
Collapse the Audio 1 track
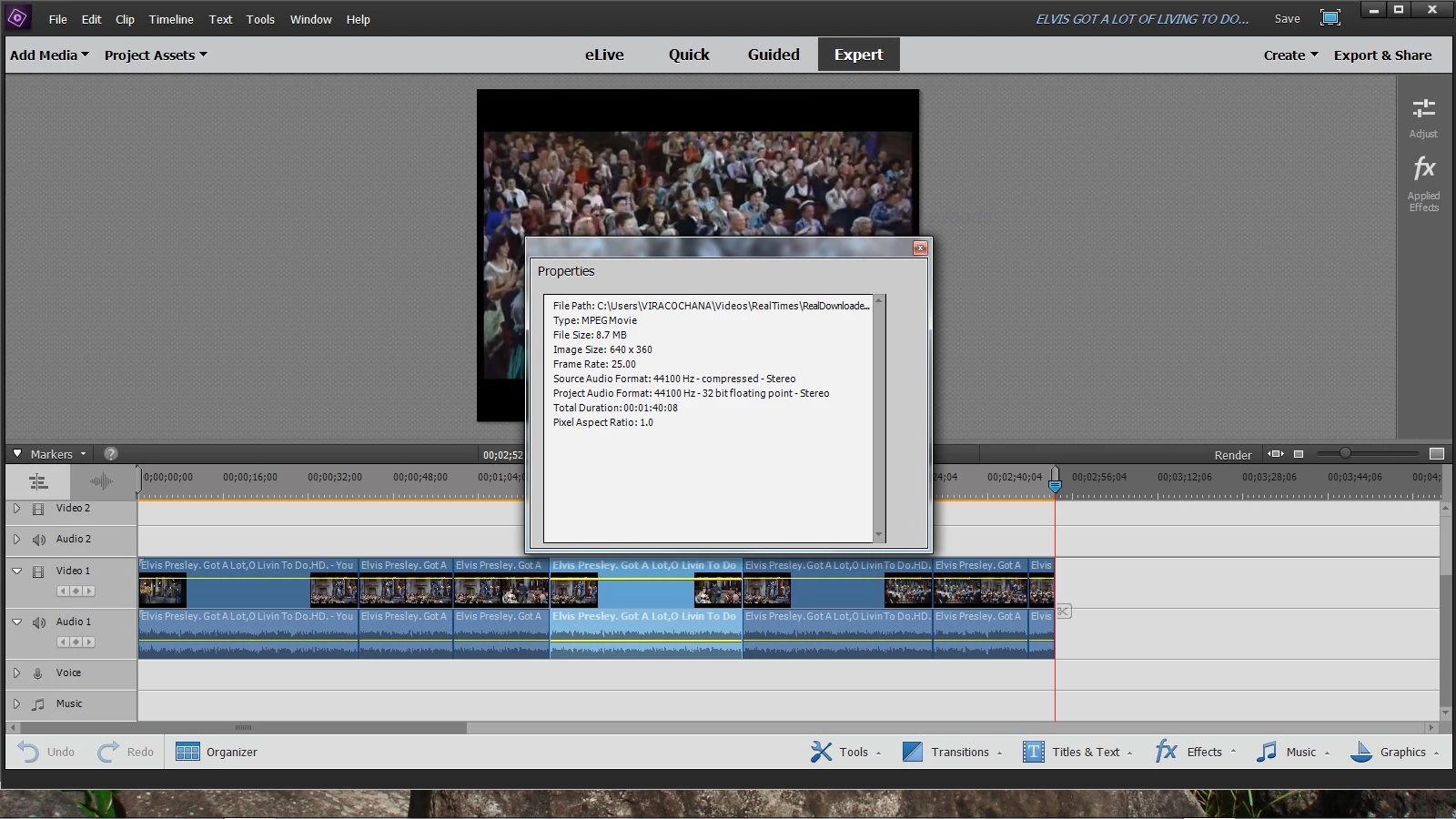pos(16,622)
